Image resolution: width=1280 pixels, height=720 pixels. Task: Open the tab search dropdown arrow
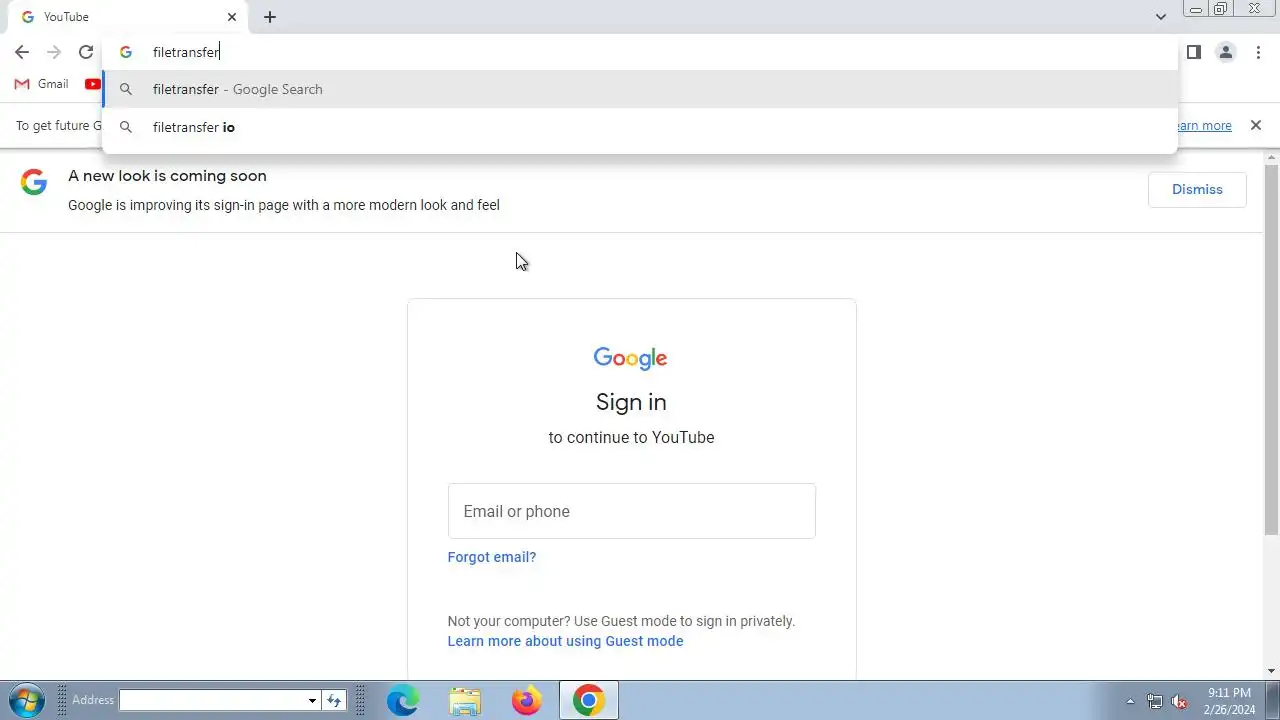[1161, 17]
